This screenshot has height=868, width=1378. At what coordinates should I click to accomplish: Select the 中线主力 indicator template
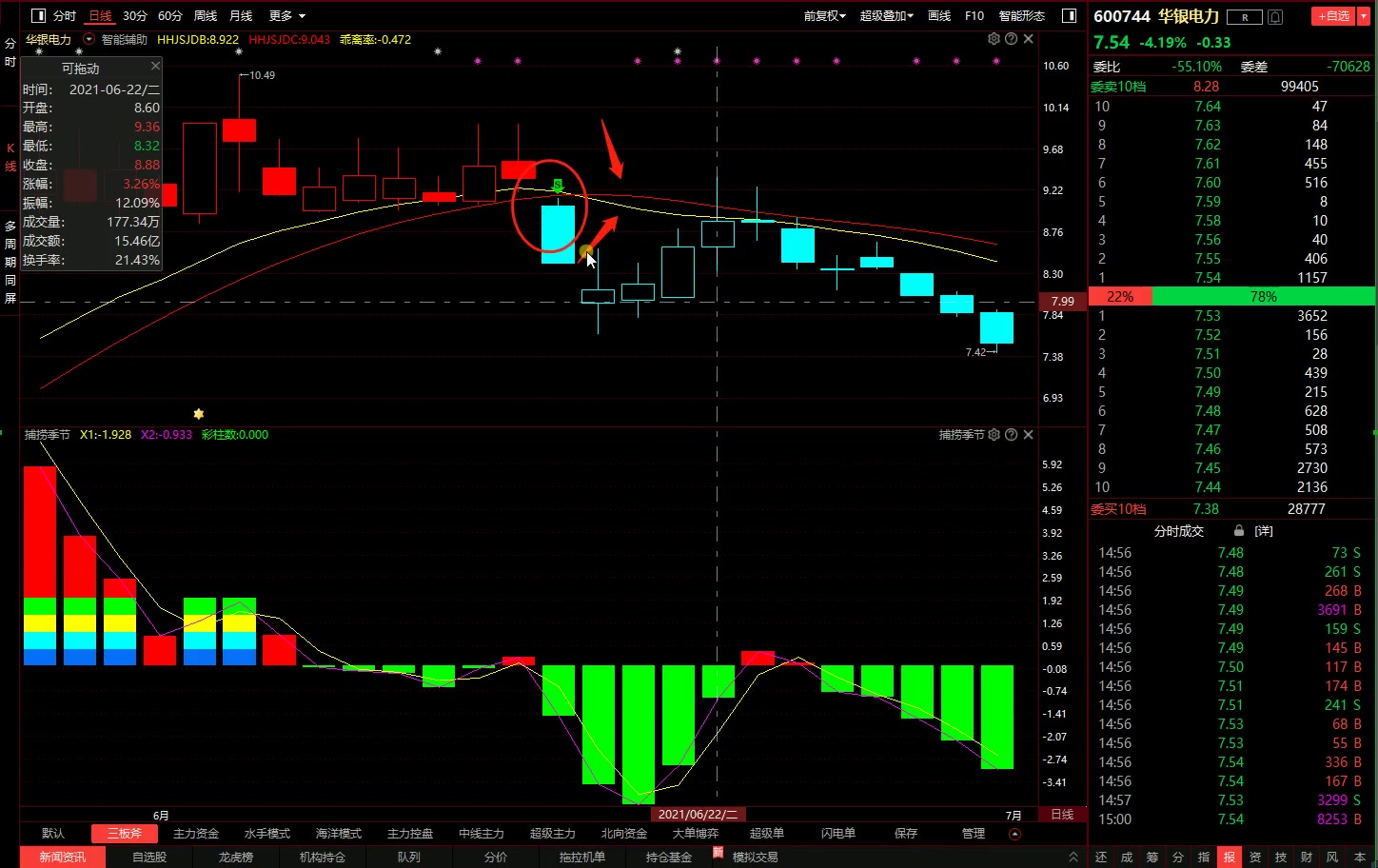[482, 834]
